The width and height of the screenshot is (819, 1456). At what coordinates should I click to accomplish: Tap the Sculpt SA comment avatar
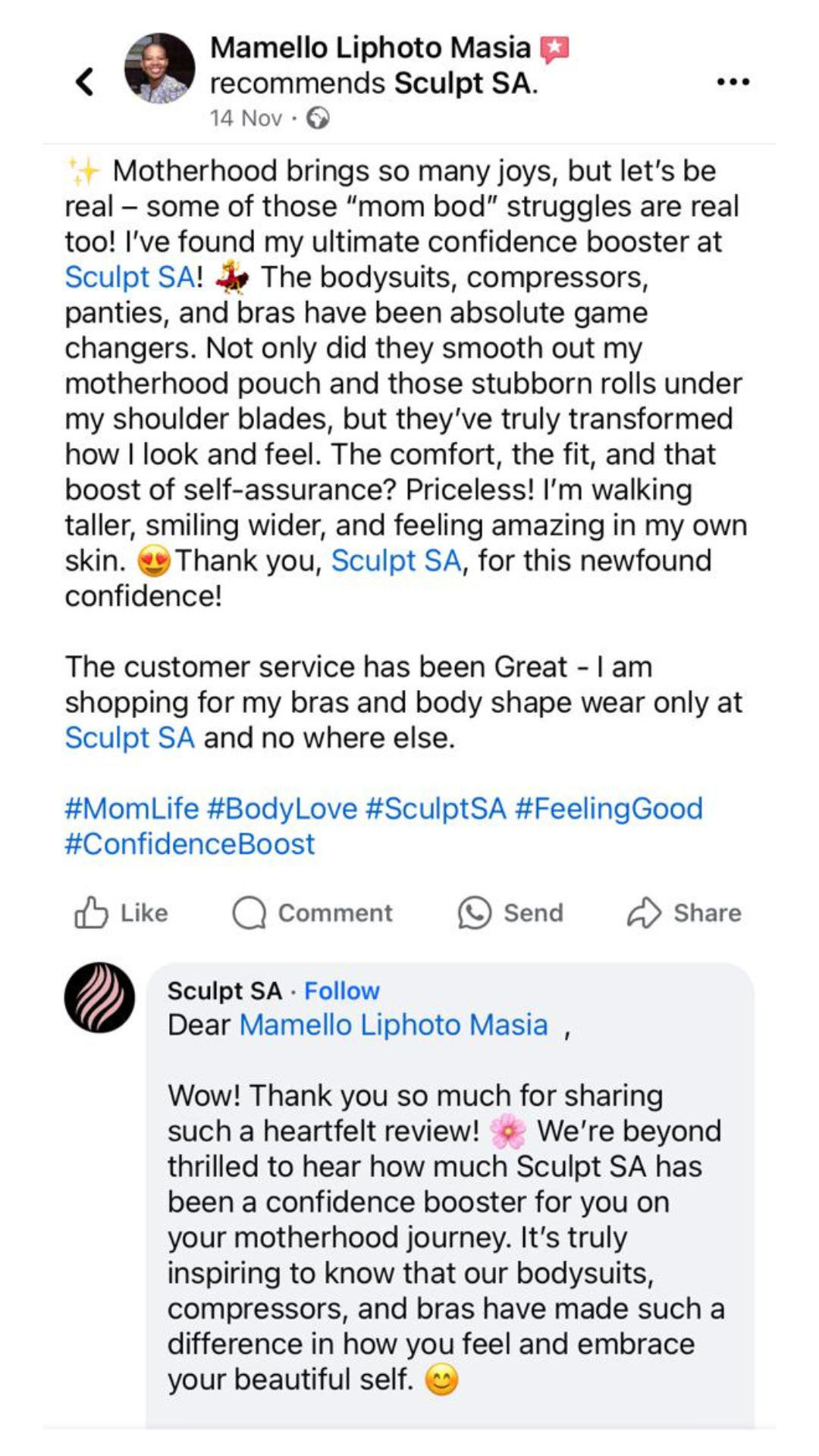(x=99, y=998)
